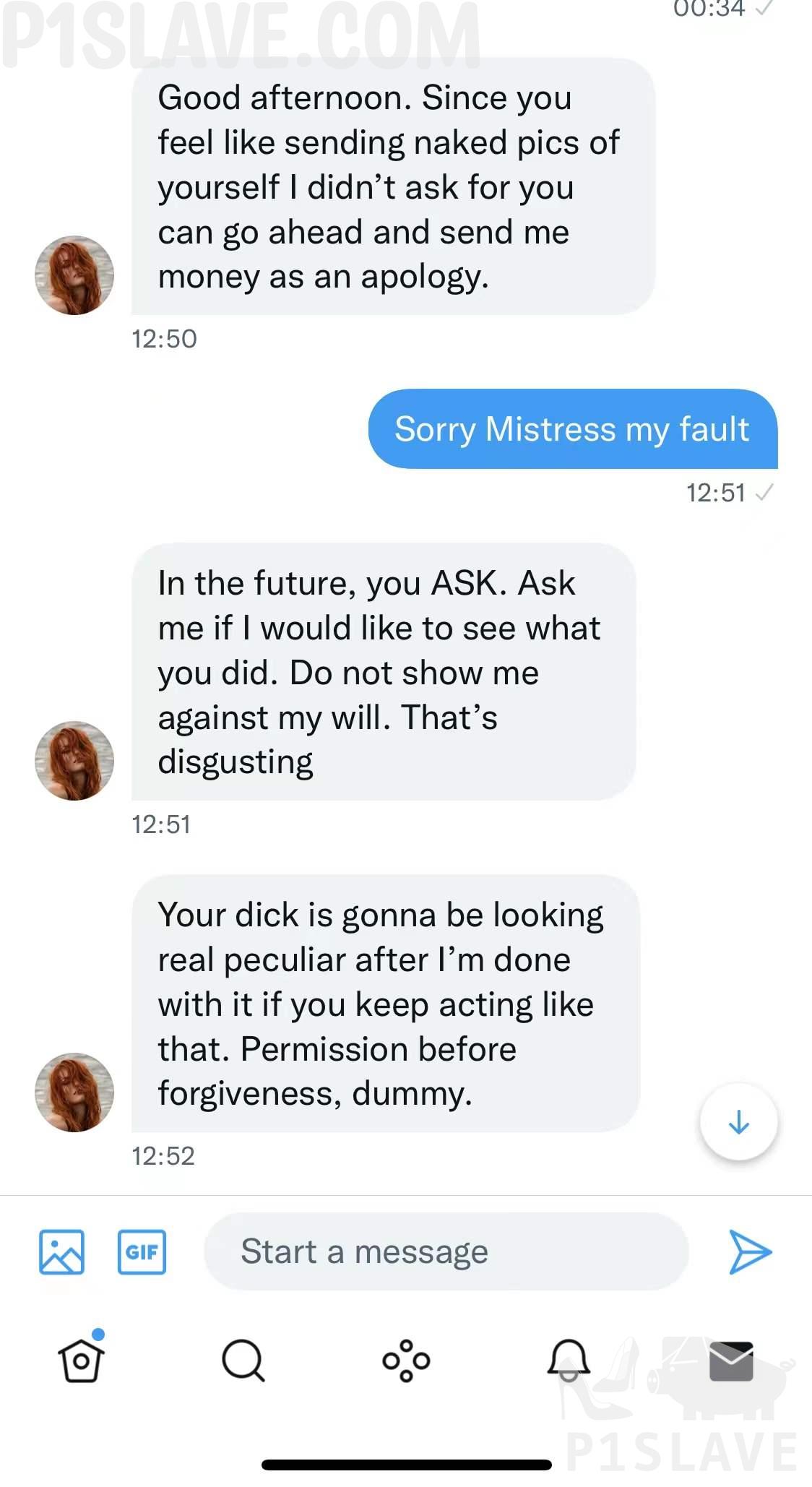Go to the Home tab
The width and height of the screenshot is (812, 1487).
(x=81, y=1361)
